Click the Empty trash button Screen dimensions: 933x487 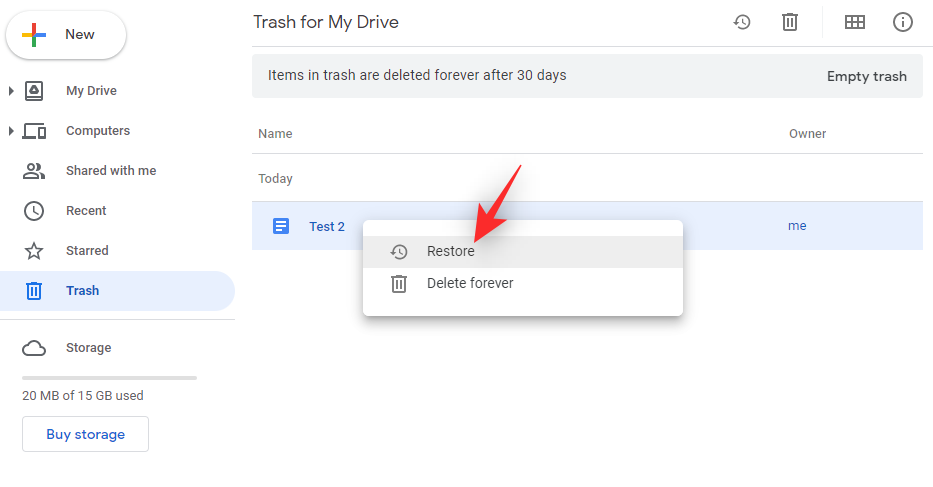[866, 76]
